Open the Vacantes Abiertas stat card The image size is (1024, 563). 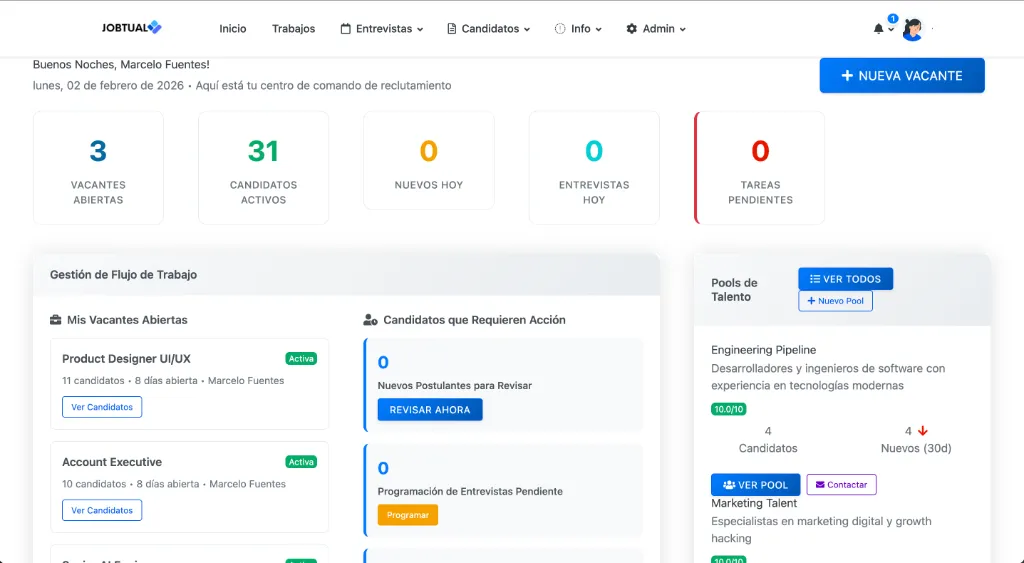(x=98, y=167)
